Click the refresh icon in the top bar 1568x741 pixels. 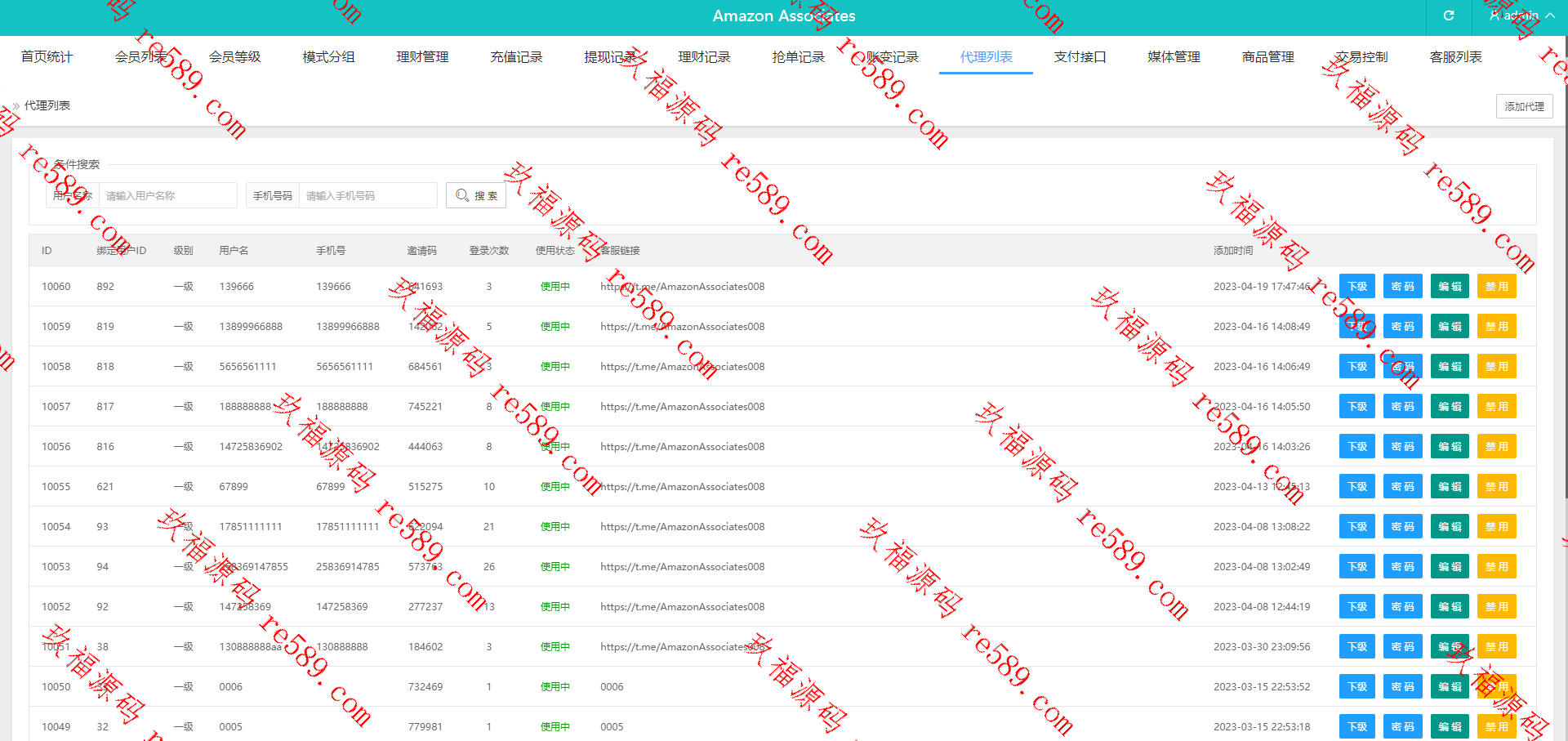[1449, 16]
